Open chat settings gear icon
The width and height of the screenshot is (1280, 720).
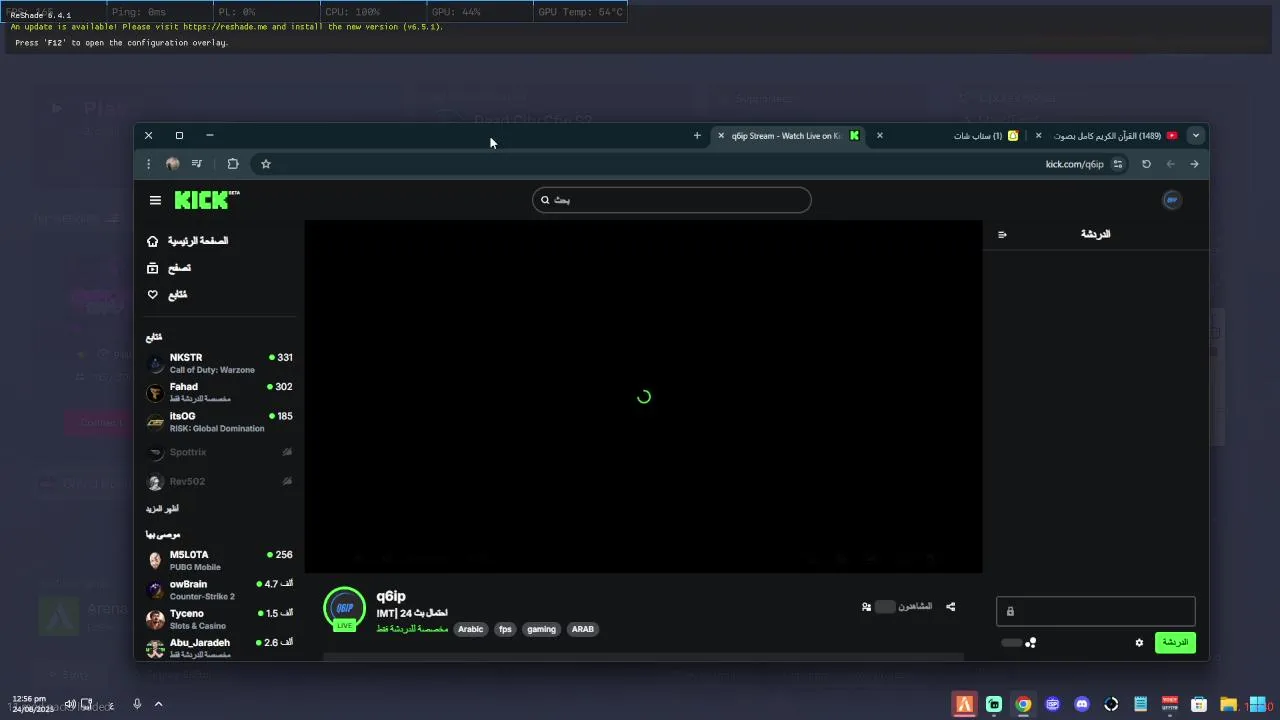point(1139,643)
